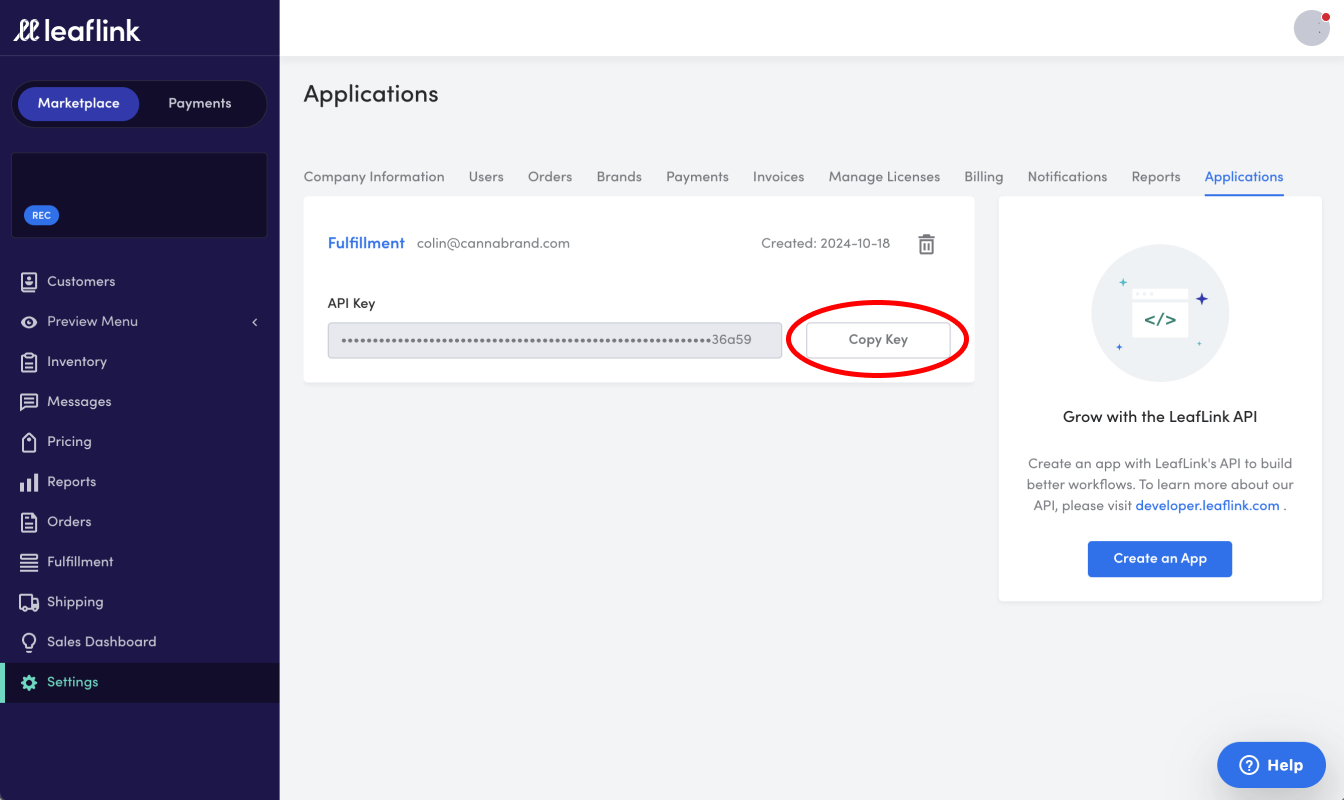Open the Invoices tab
This screenshot has height=800, width=1344.
[779, 177]
